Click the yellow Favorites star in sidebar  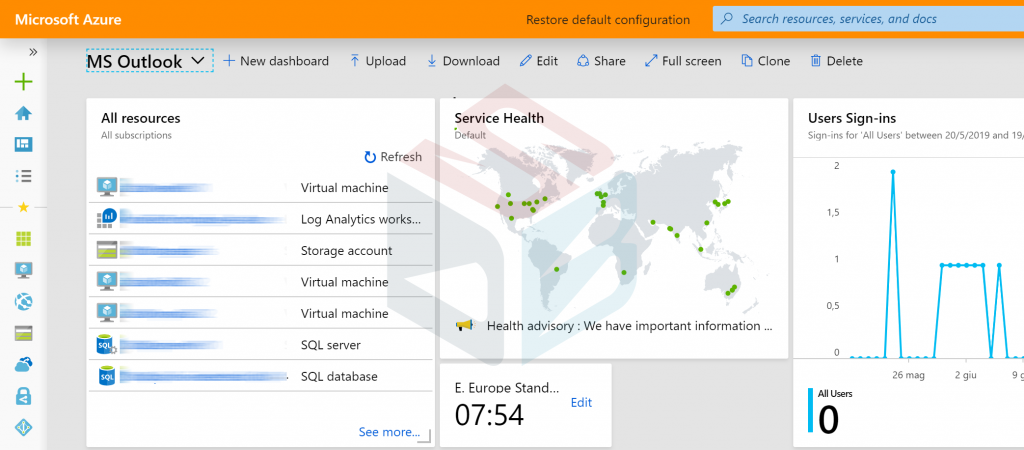pyautogui.click(x=24, y=207)
